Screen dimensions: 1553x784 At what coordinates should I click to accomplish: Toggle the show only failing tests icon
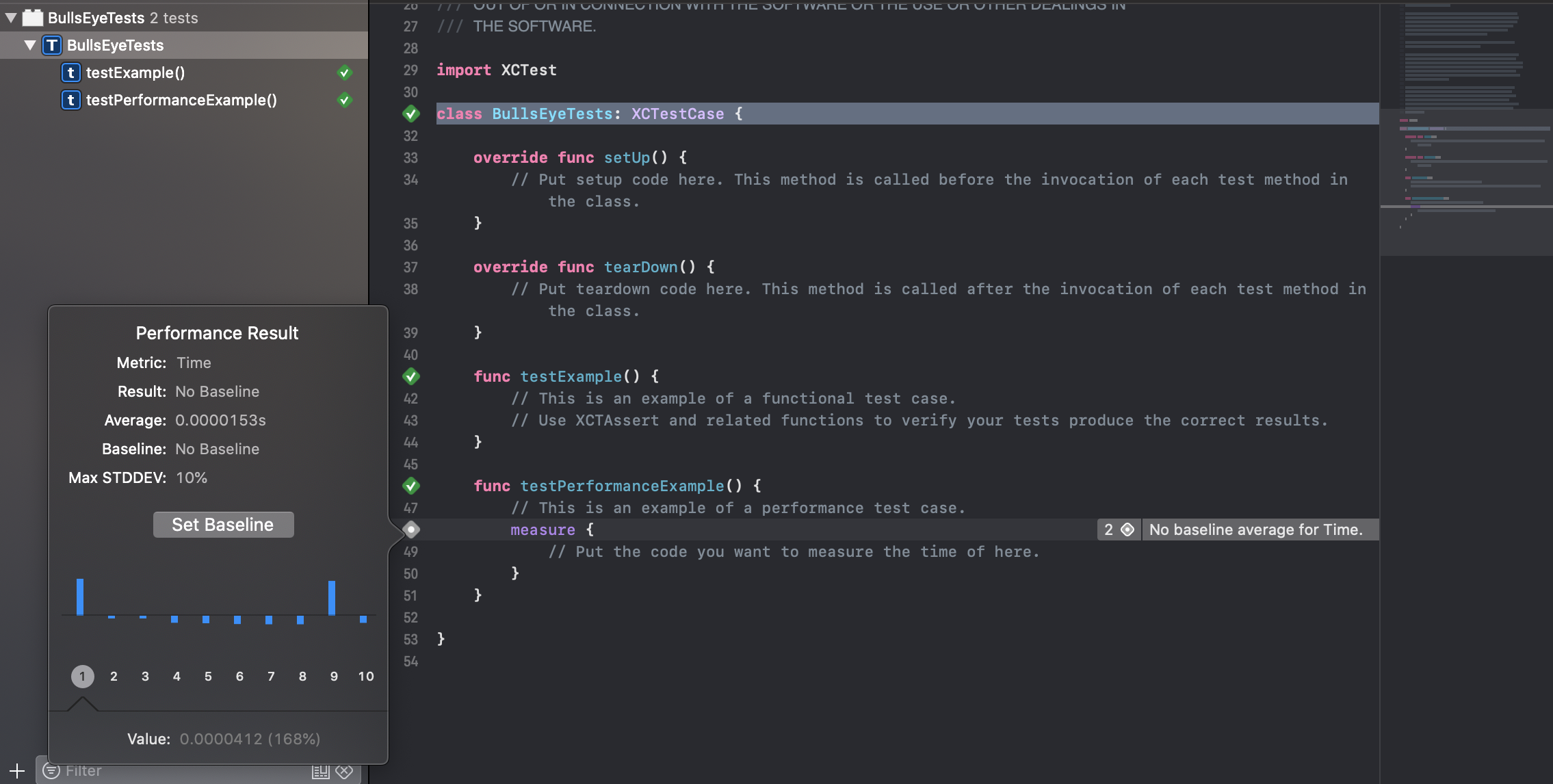pos(344,772)
